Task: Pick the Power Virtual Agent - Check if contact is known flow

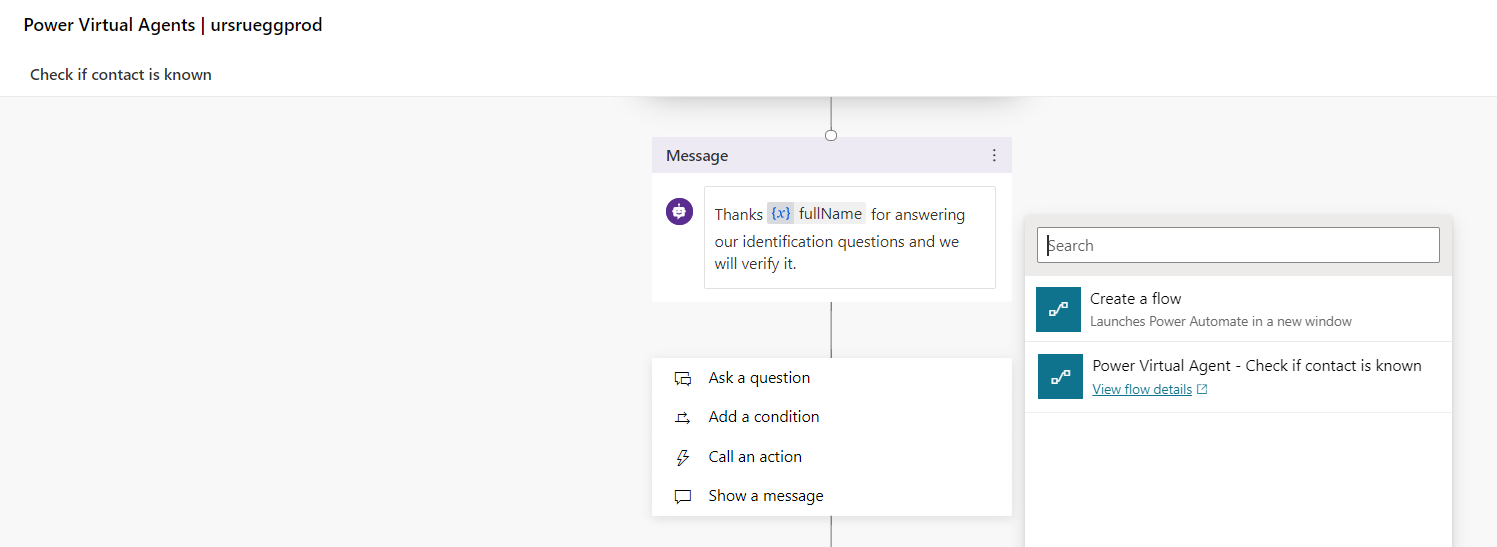Action: (1238, 377)
